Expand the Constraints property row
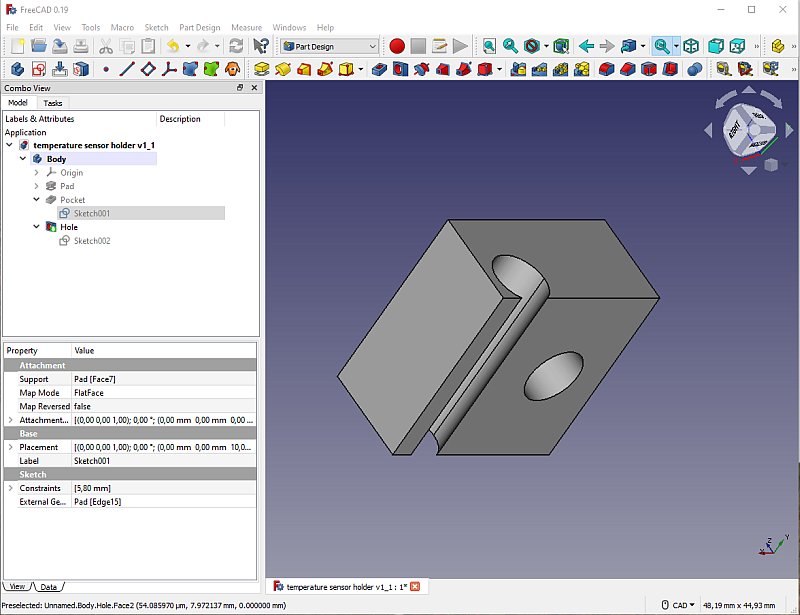The height and width of the screenshot is (615, 800). pos(10,488)
